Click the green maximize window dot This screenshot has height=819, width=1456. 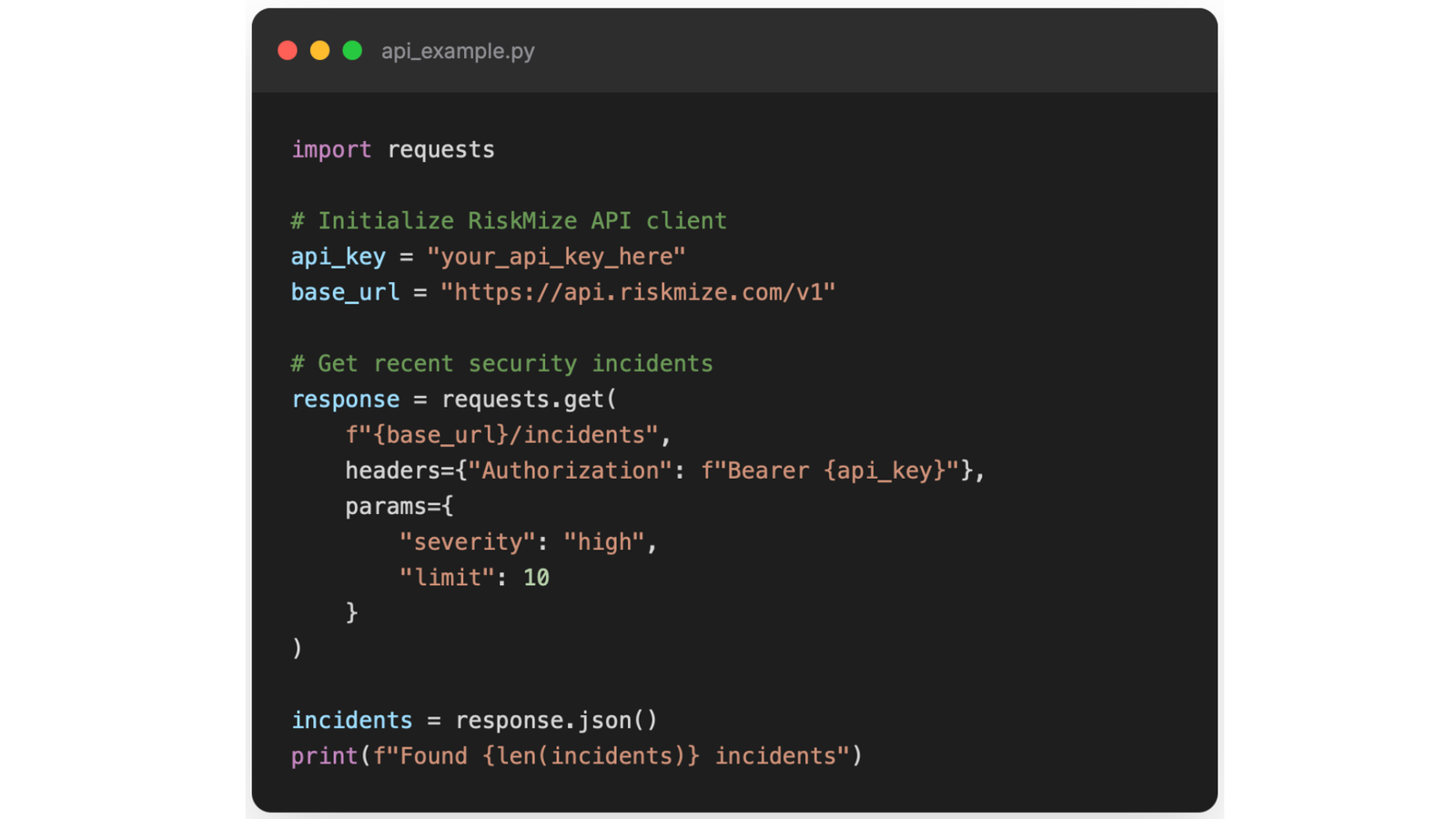pyautogui.click(x=352, y=51)
